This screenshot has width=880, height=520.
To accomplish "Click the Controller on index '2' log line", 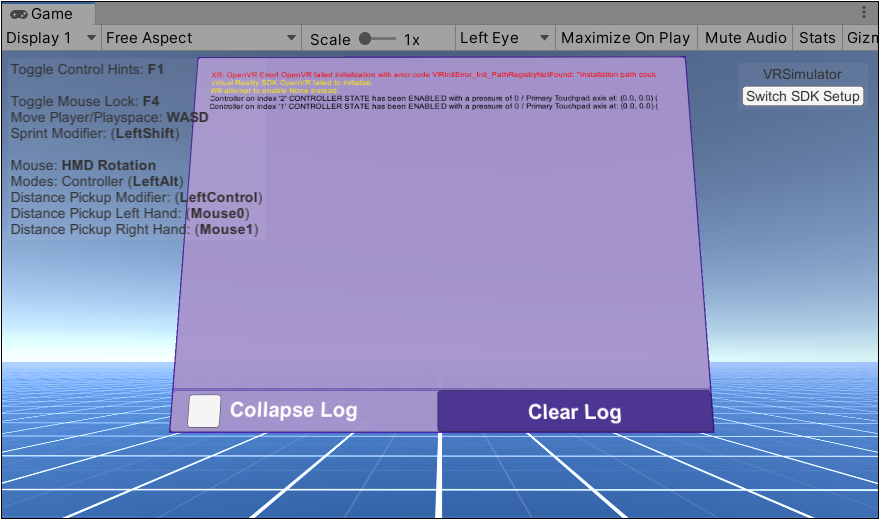I will click(x=434, y=98).
